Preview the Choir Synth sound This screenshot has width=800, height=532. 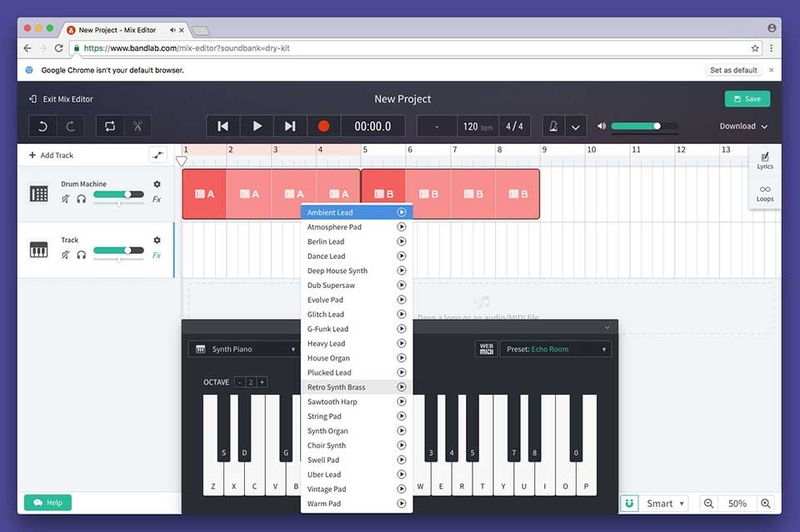(x=402, y=445)
